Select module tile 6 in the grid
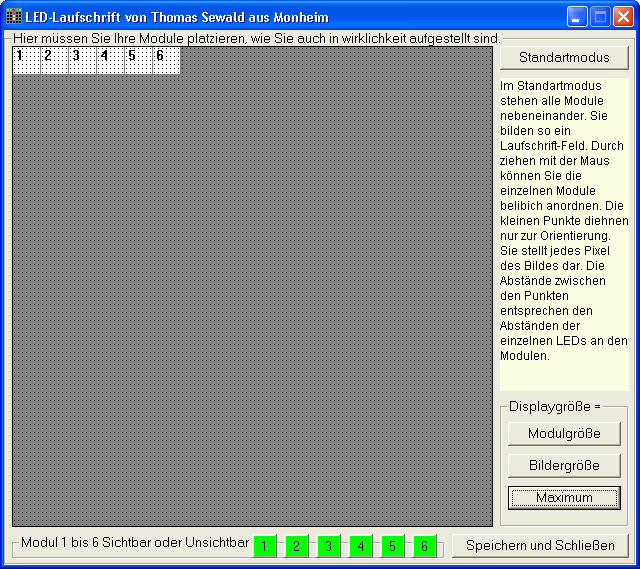This screenshot has height=569, width=640. point(167,60)
